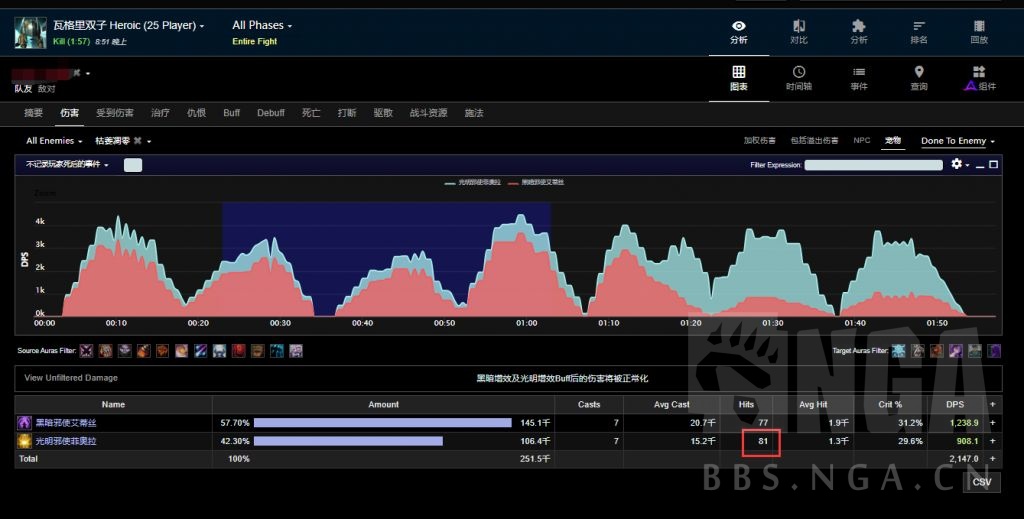Open the 回放 replay icon
Screen dimensions: 1024x519
[979, 31]
